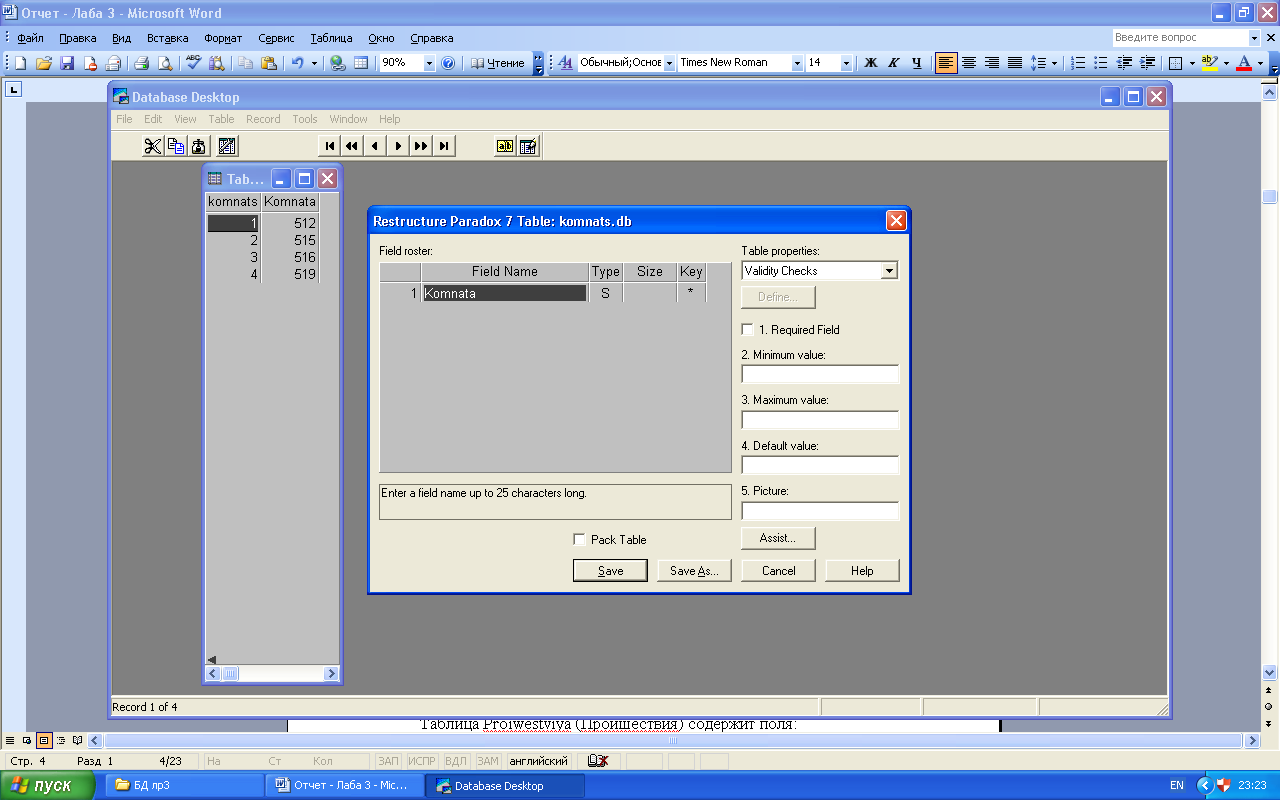Image resolution: width=1280 pixels, height=800 pixels.
Task: Open the Введите вопрос help box dropdown
Action: (1255, 38)
